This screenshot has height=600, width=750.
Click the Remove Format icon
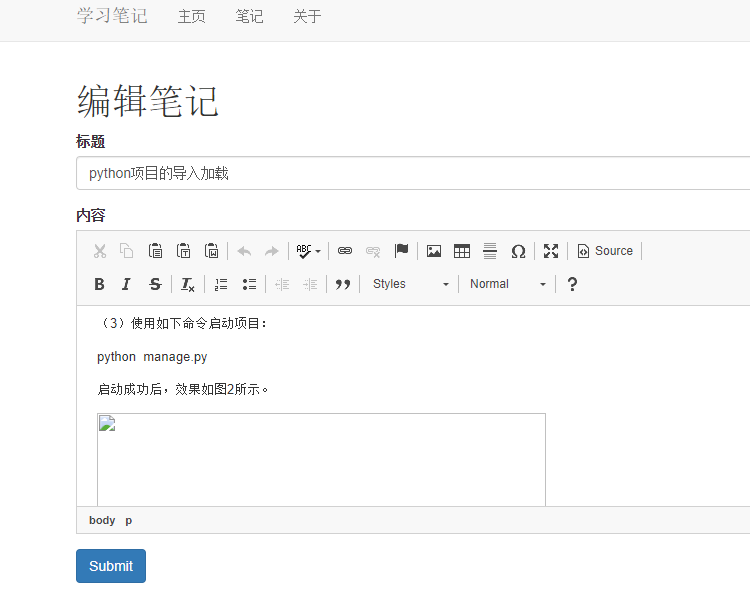[x=187, y=284]
